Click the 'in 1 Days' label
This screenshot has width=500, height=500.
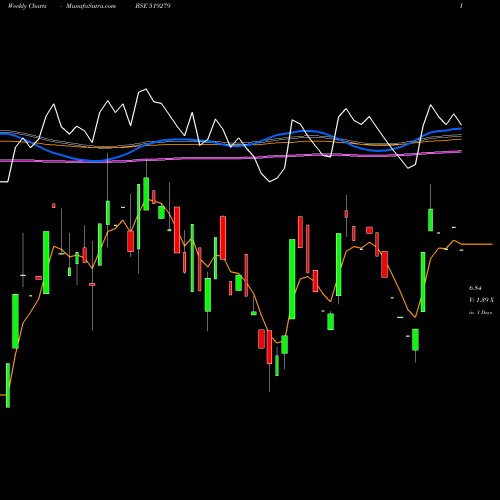pyautogui.click(x=480, y=313)
